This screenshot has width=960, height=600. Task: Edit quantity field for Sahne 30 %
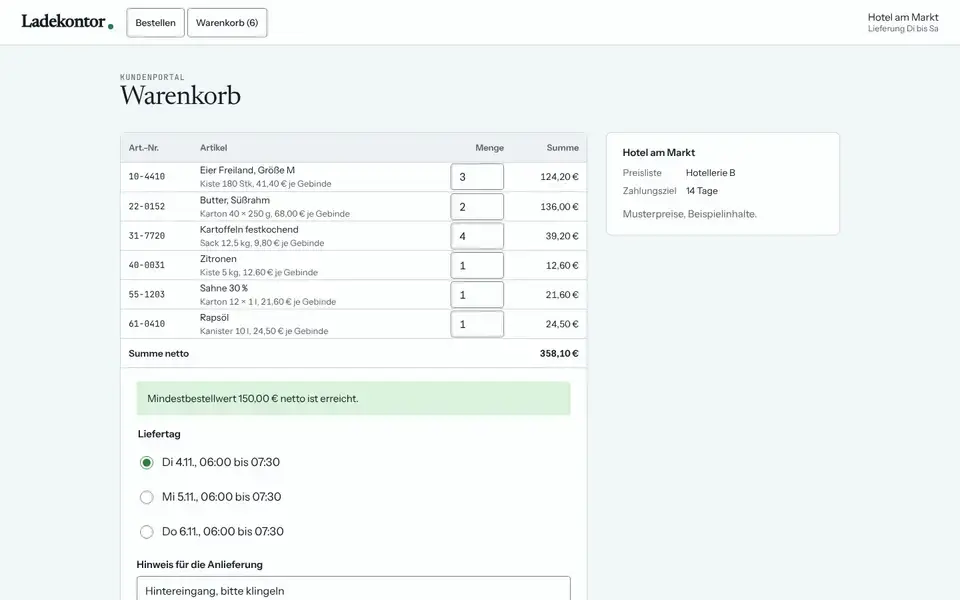click(477, 294)
